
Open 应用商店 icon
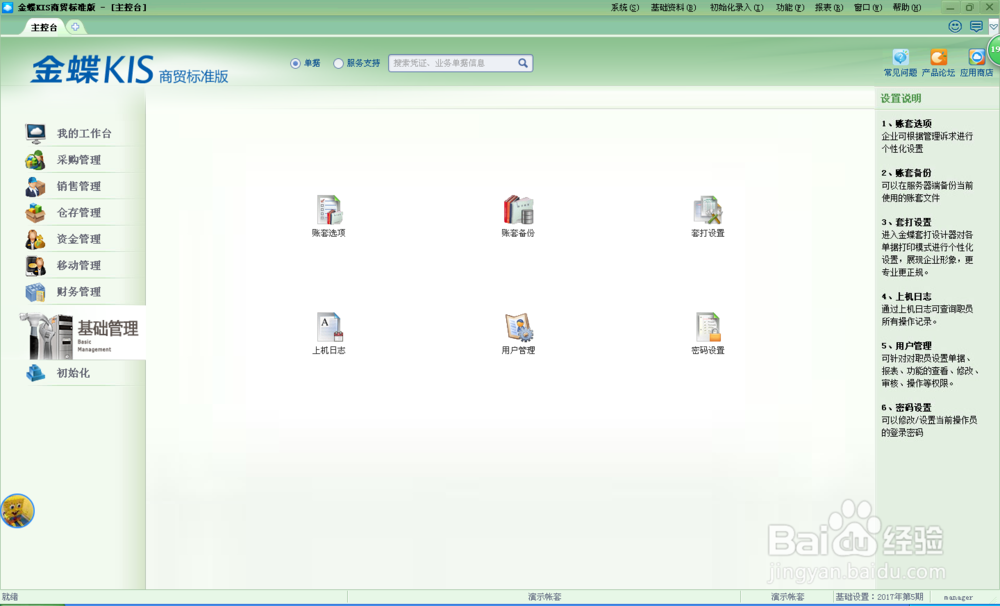976,63
